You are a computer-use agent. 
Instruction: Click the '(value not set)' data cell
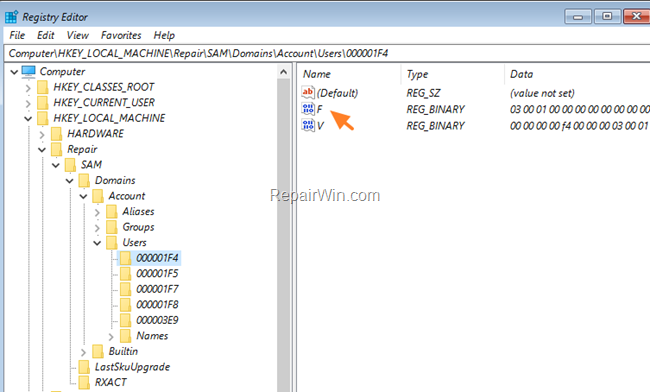click(x=542, y=93)
